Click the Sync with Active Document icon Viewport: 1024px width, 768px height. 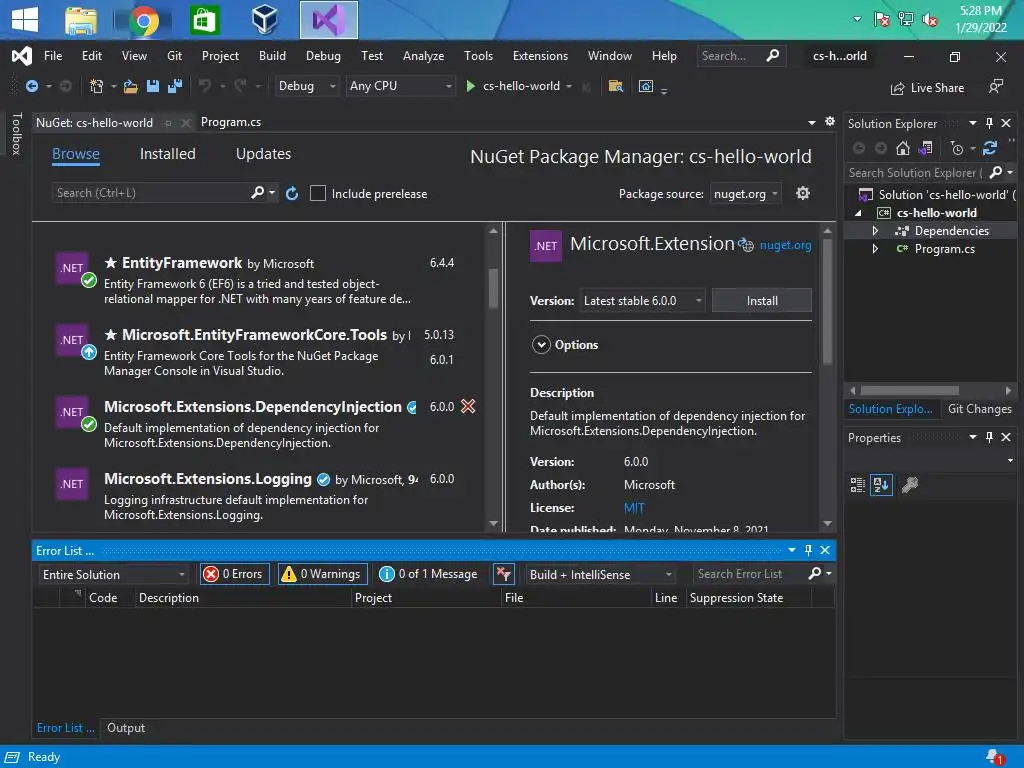[990, 148]
